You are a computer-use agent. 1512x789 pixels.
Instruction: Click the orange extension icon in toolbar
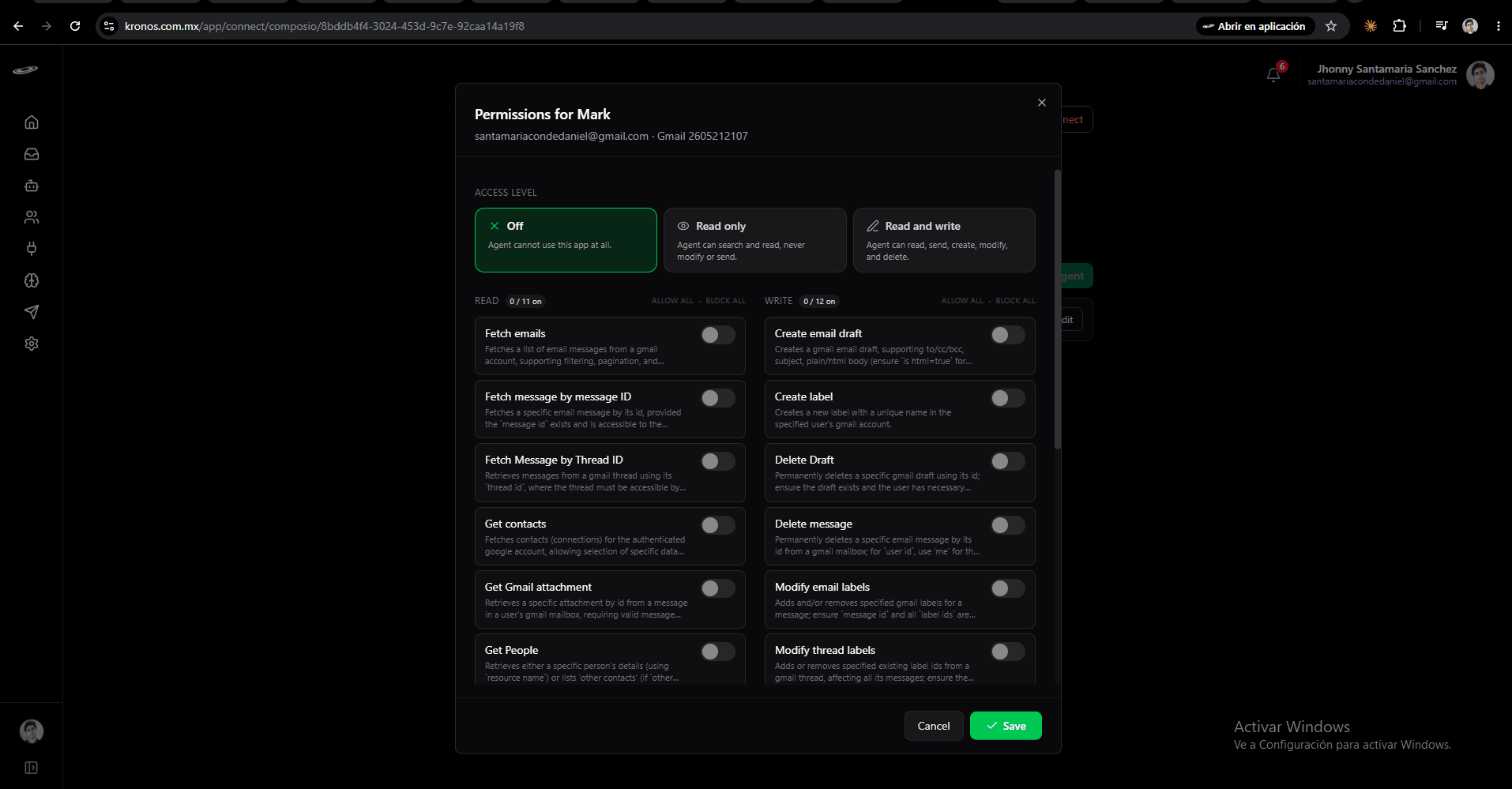point(1371,26)
